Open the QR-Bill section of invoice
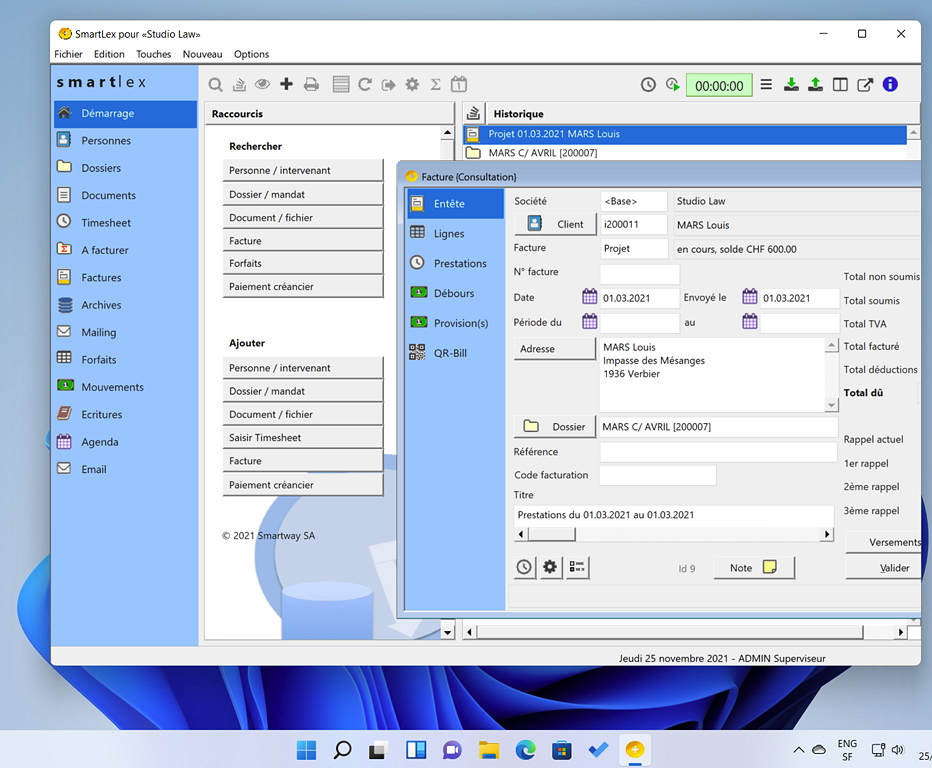Viewport: 932px width, 768px height. click(x=449, y=353)
